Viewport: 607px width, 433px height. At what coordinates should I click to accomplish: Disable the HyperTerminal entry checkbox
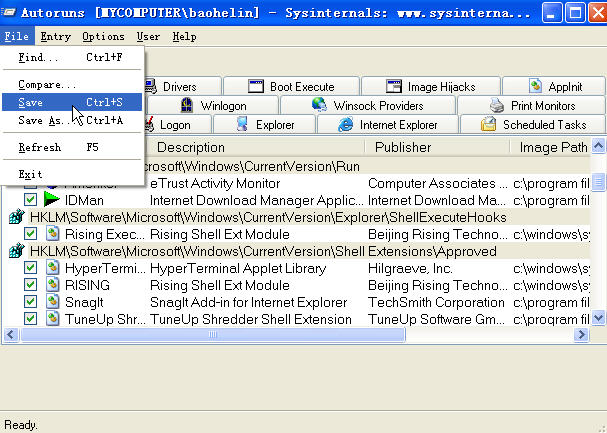[x=31, y=268]
